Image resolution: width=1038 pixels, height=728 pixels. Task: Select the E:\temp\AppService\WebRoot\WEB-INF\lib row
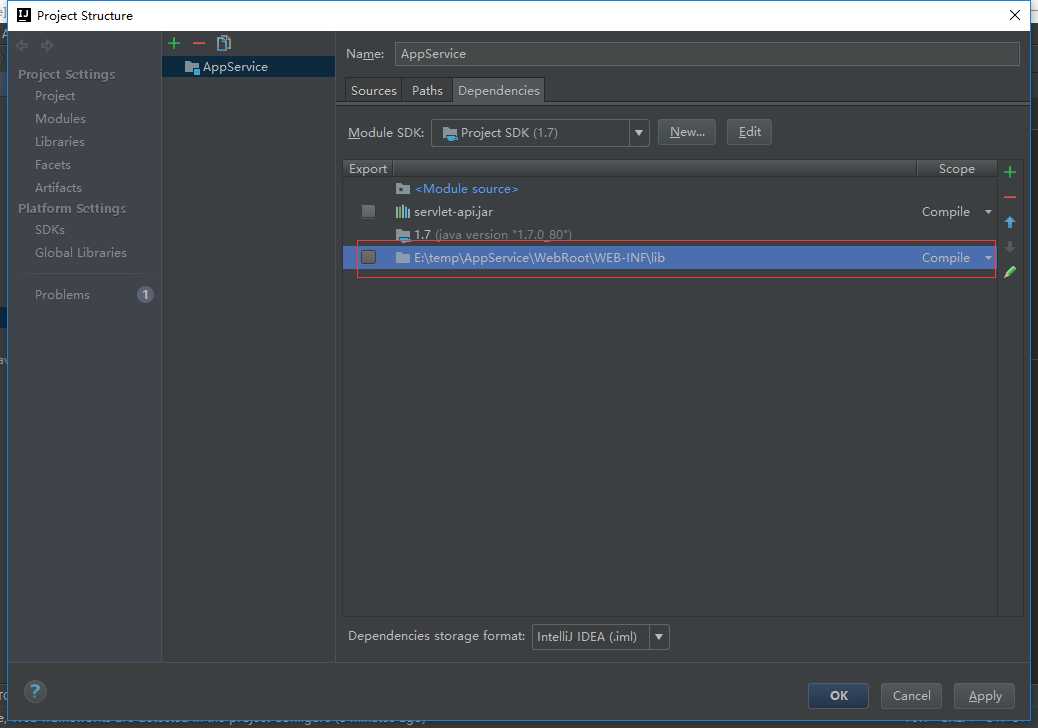pyautogui.click(x=670, y=257)
